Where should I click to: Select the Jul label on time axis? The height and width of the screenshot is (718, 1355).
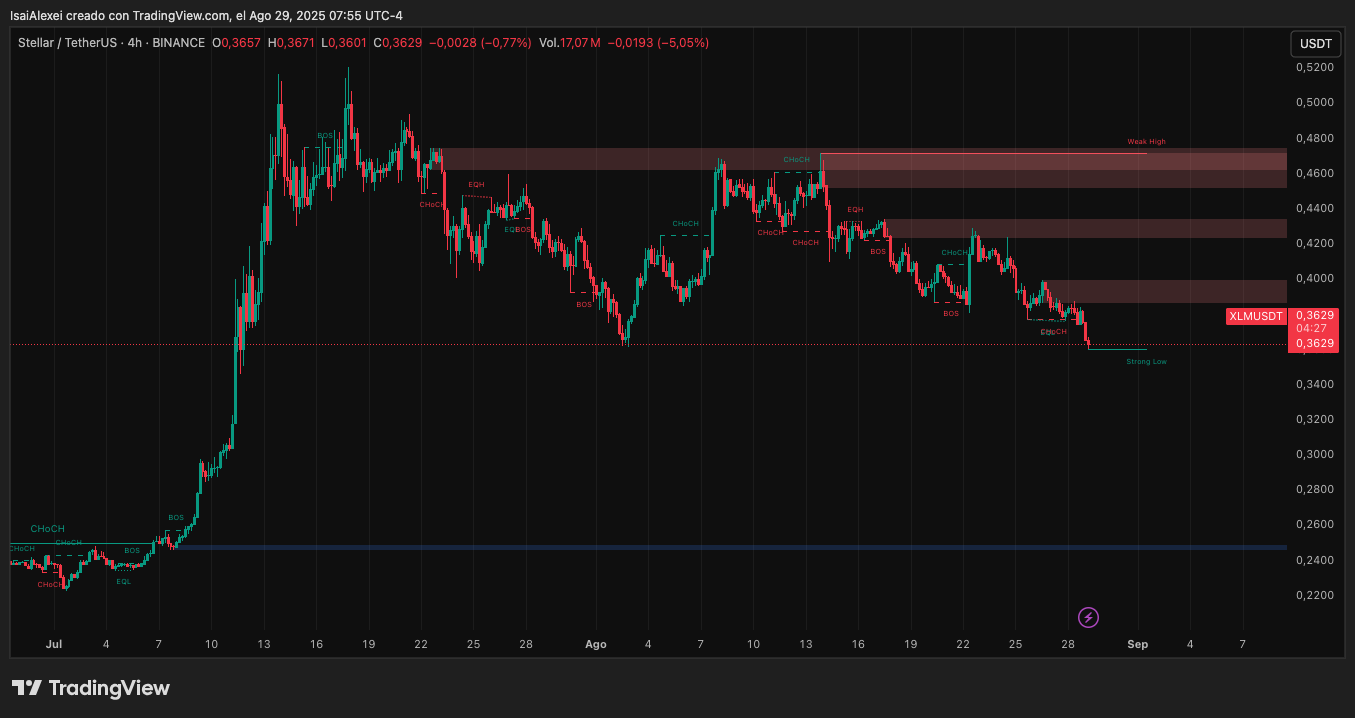pyautogui.click(x=53, y=645)
